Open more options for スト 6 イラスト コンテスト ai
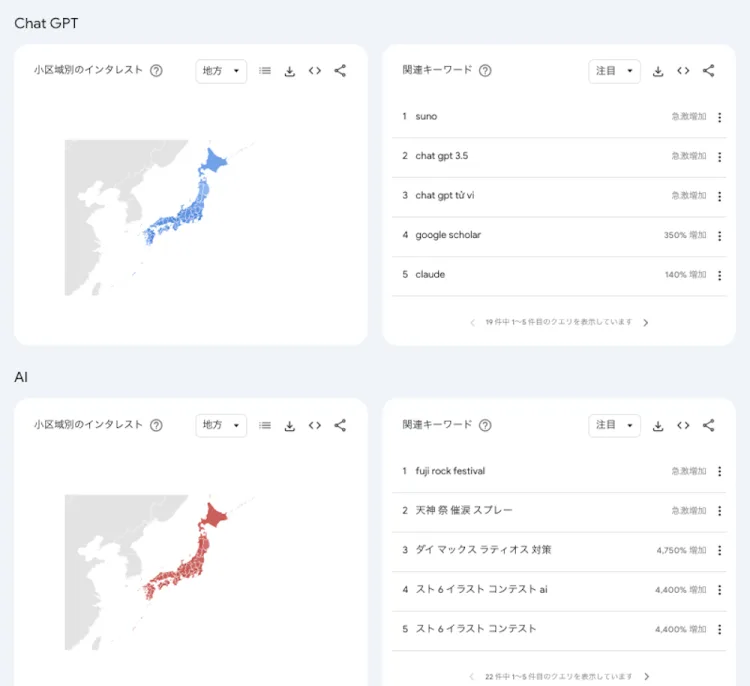This screenshot has height=686, width=750. [719, 590]
